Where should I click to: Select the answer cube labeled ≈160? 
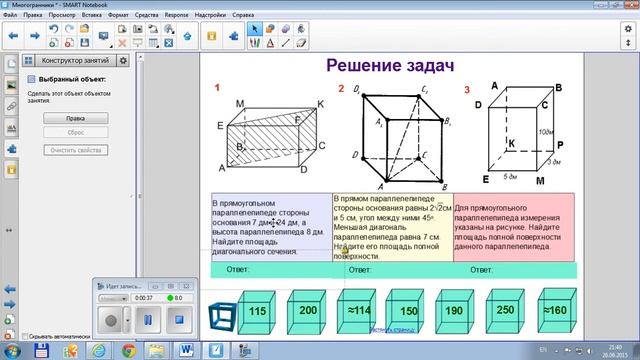click(x=557, y=310)
